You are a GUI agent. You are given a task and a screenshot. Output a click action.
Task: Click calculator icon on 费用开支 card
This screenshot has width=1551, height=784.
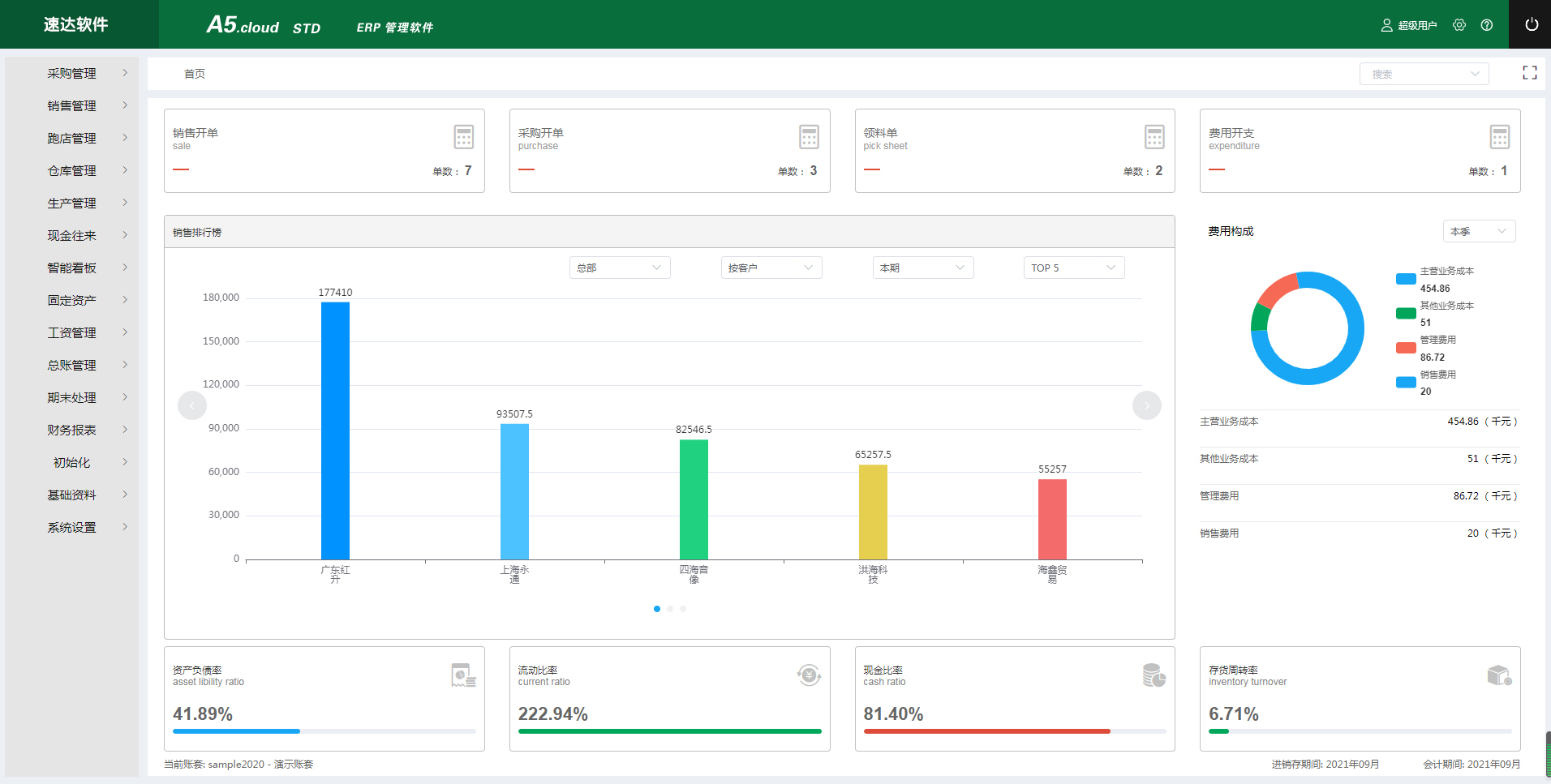[x=1499, y=137]
